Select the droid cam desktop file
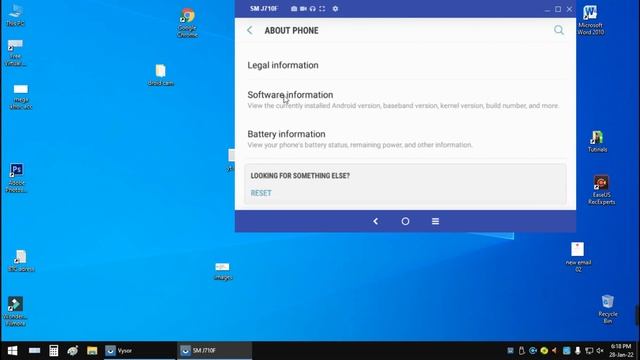The image size is (640, 360). tap(160, 75)
